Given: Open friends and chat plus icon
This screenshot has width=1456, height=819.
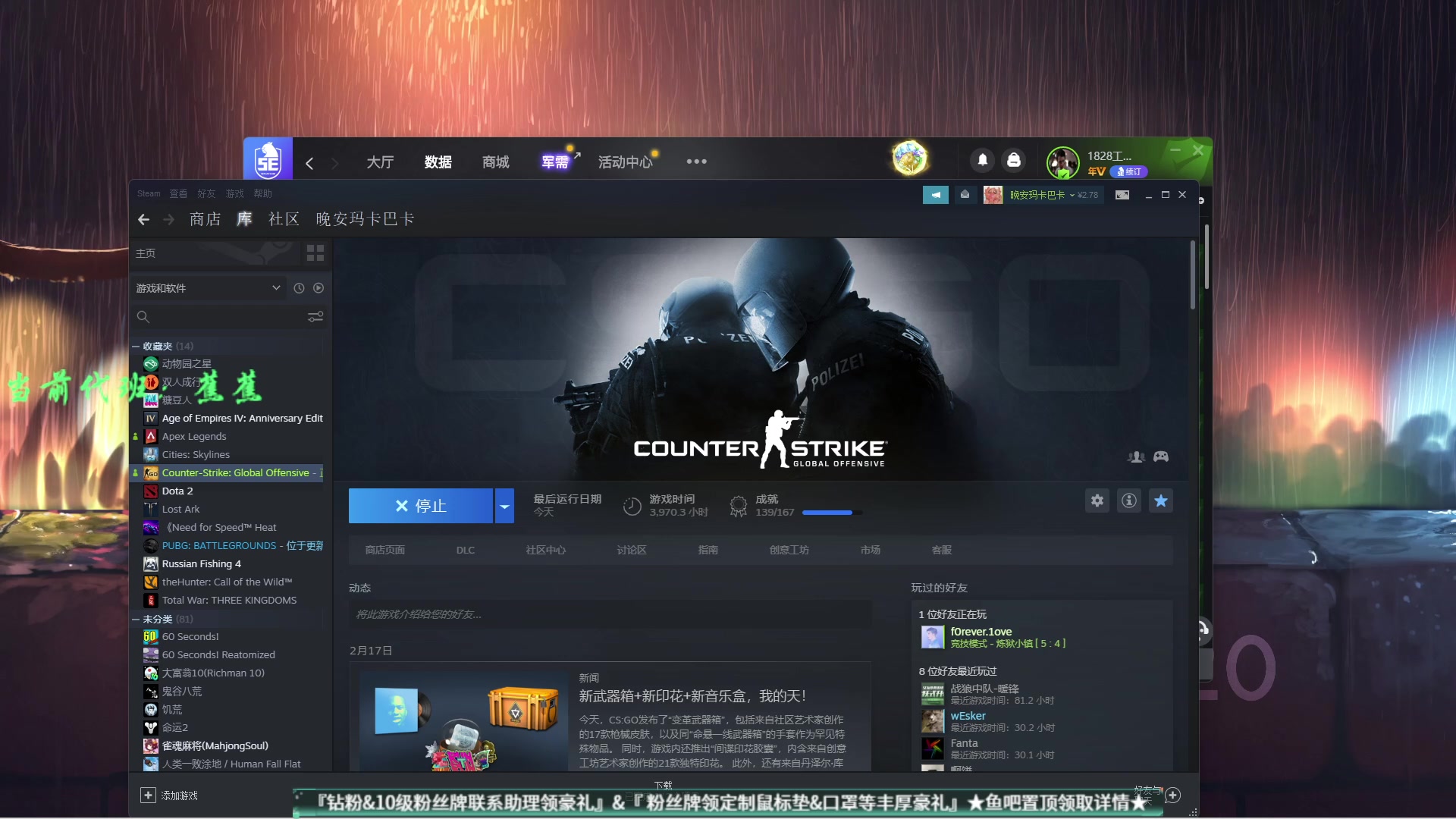Looking at the screenshot, I should pos(1173,795).
